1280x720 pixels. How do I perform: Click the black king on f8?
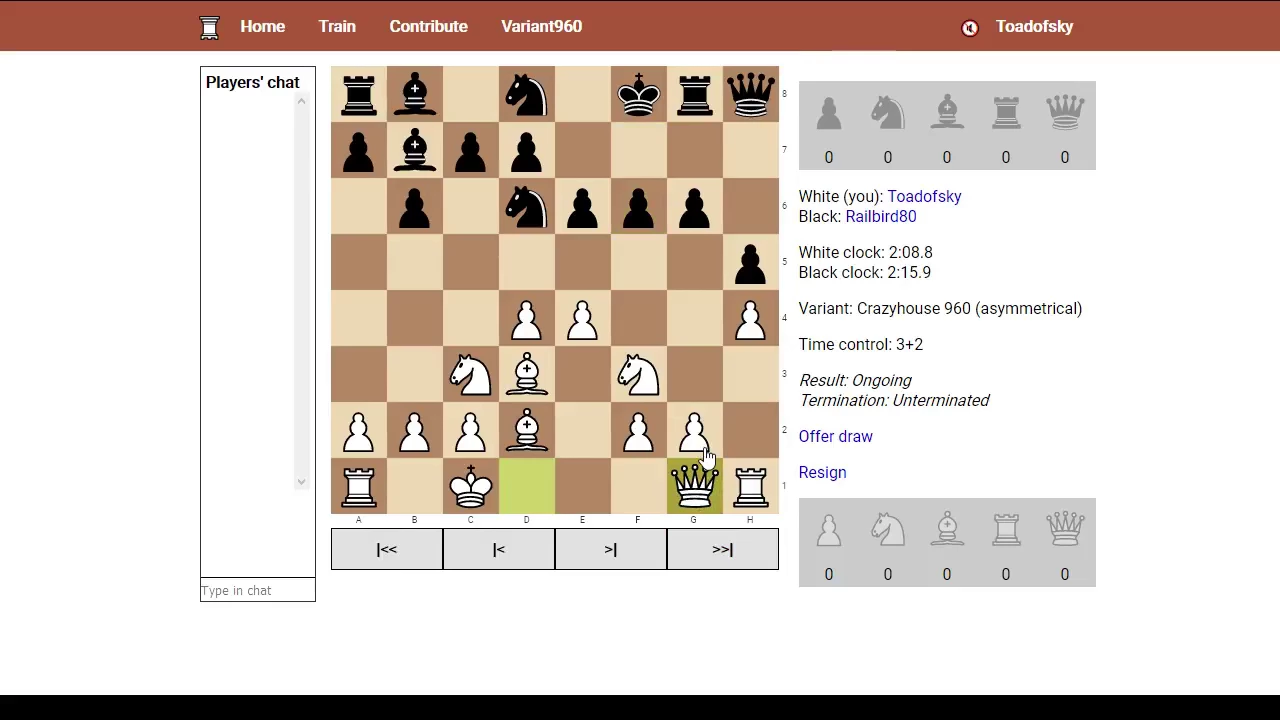click(x=638, y=94)
